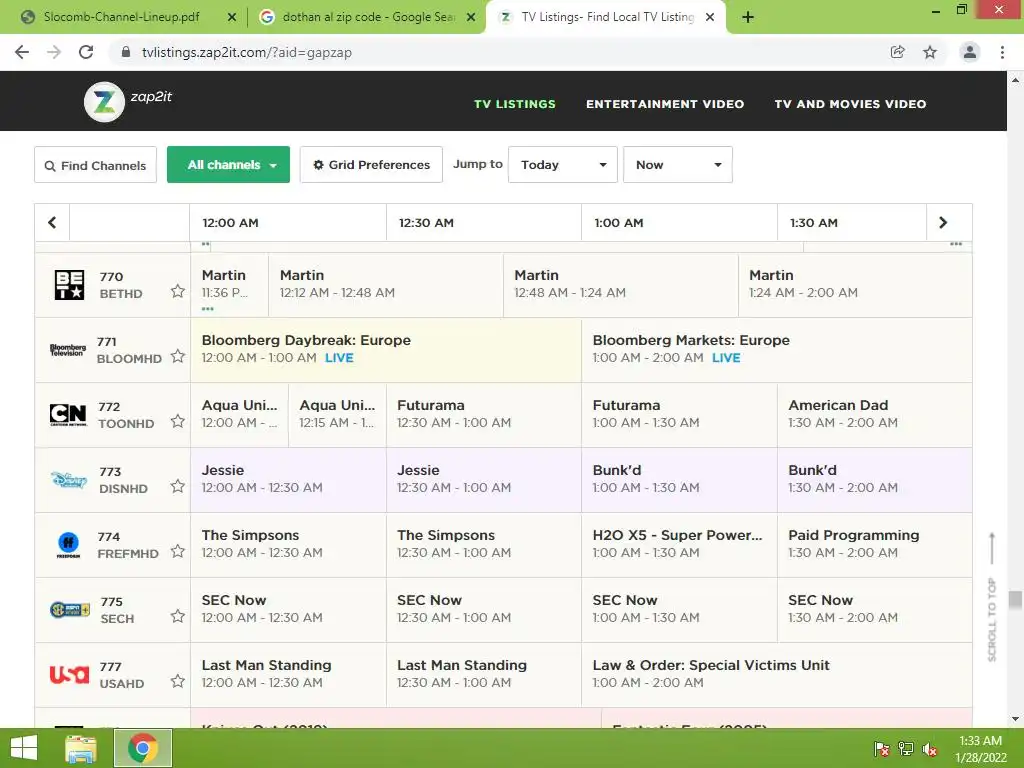Open H2O X5 - Super Power listing
The width and height of the screenshot is (1024, 768).
(x=679, y=544)
